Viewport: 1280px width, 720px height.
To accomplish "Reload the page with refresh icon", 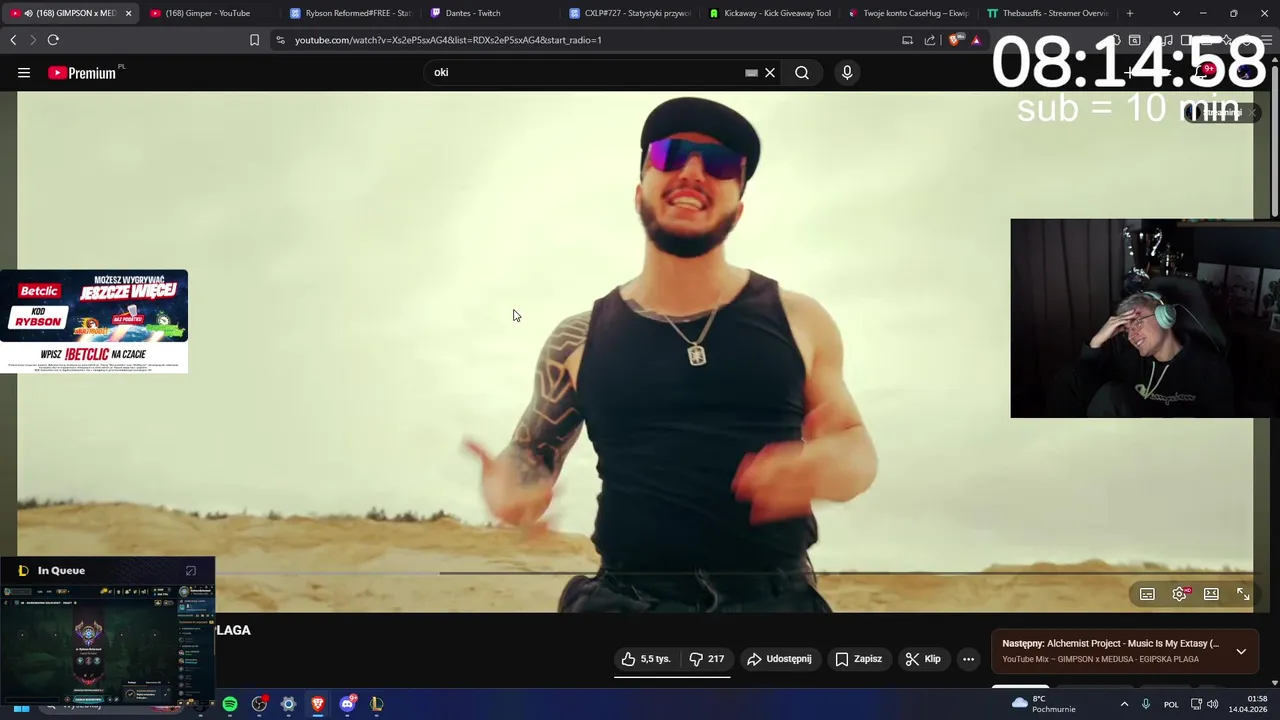I will click(53, 40).
